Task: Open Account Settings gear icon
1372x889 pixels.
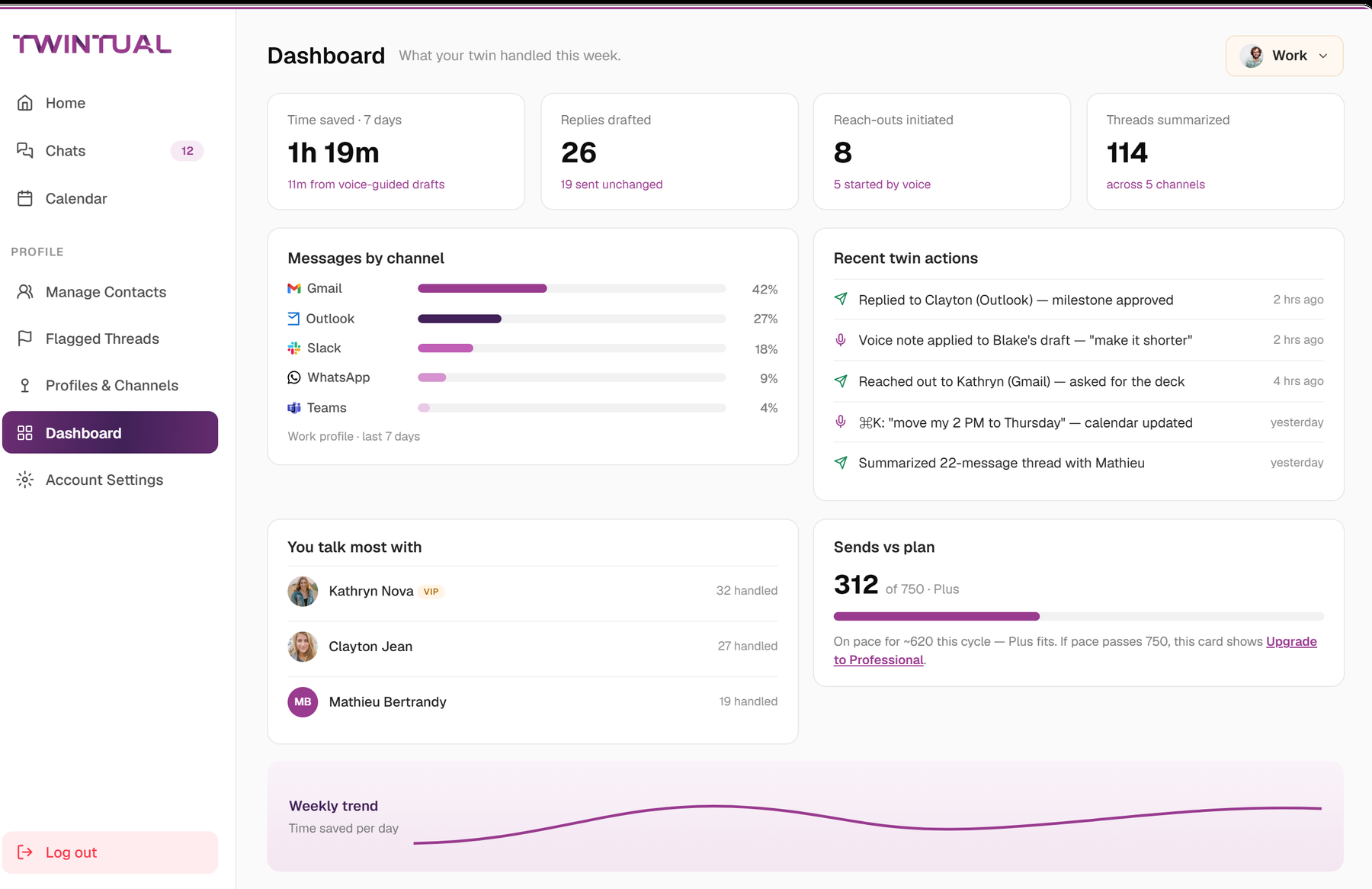Action: pyautogui.click(x=25, y=480)
